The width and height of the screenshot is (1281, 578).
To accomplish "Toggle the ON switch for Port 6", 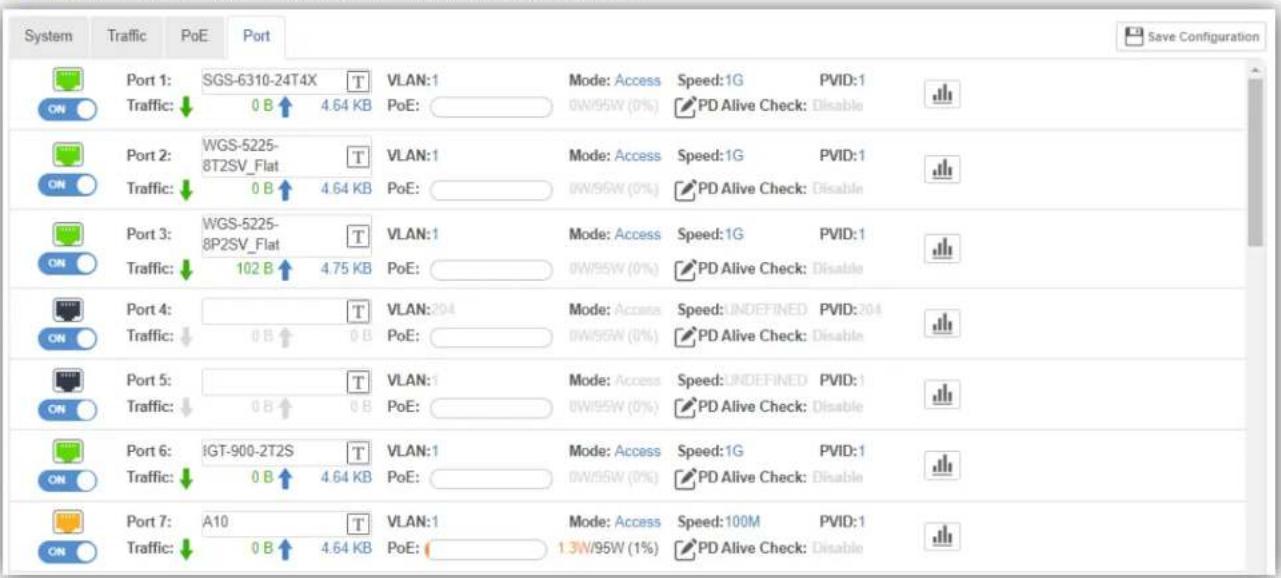I will coord(67,480).
